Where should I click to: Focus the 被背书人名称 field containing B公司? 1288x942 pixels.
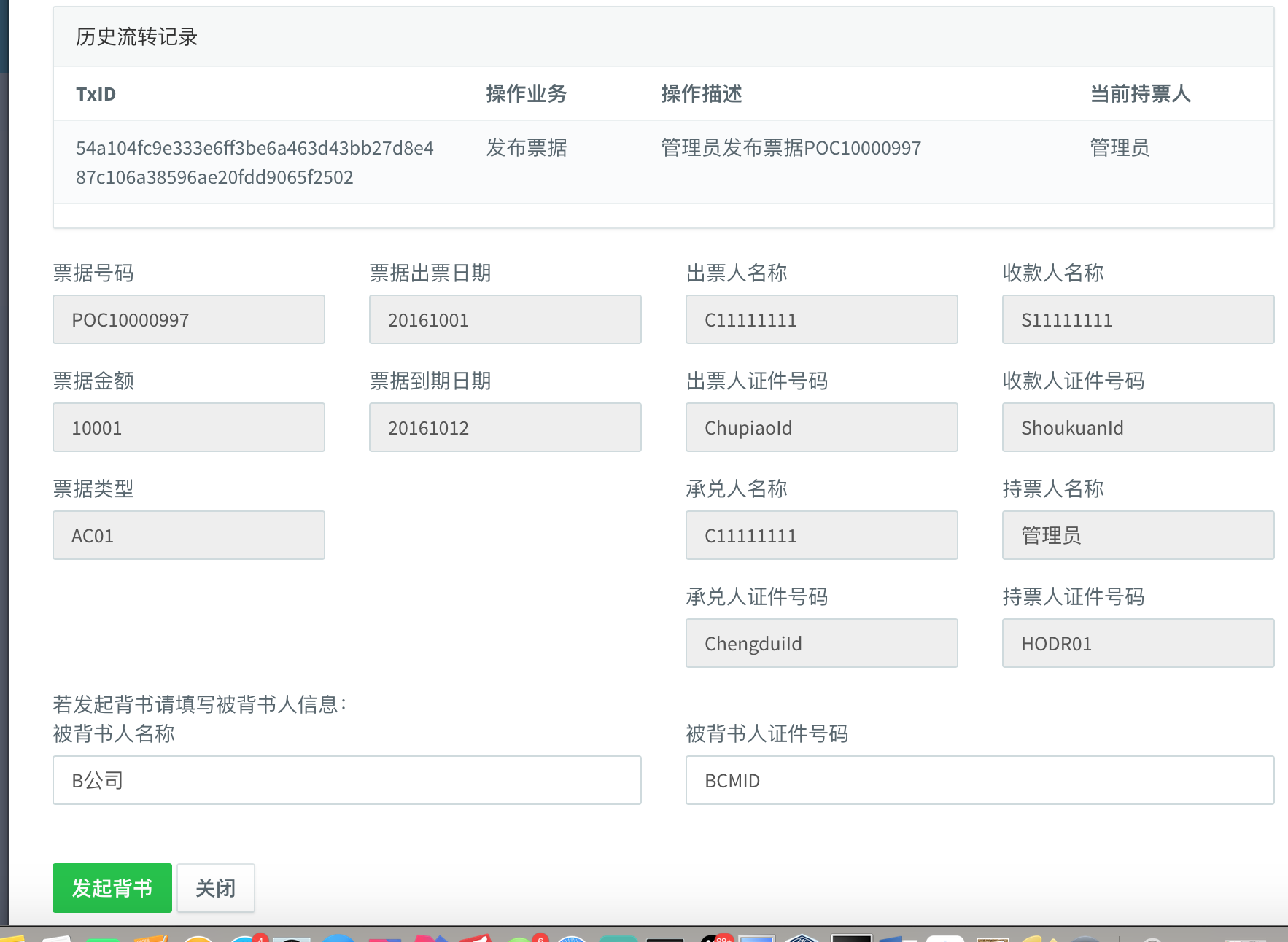(x=347, y=780)
